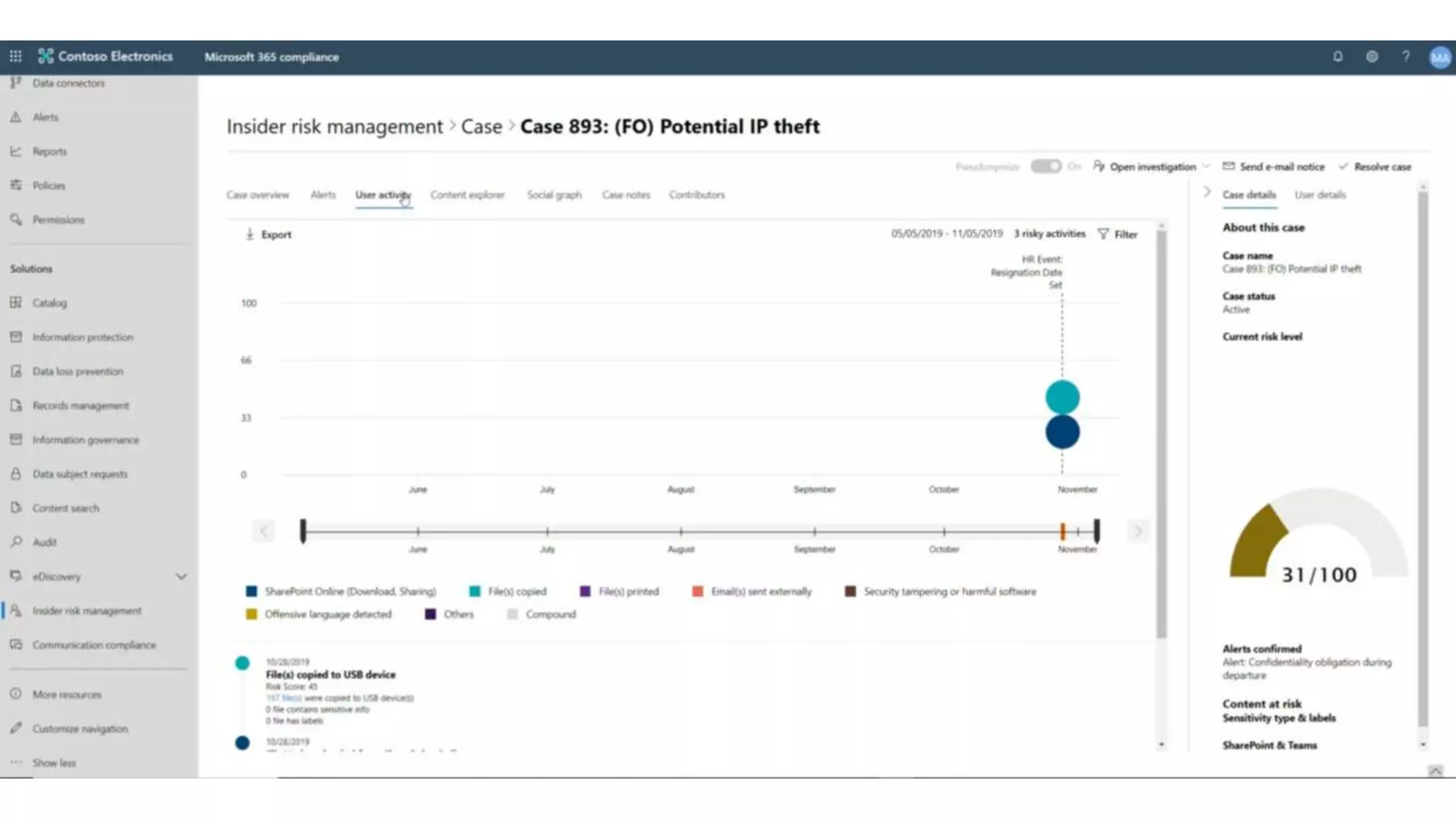Screen dimensions: 1456x819
Task: Open the app launcher waffle icon
Action: coord(16,56)
